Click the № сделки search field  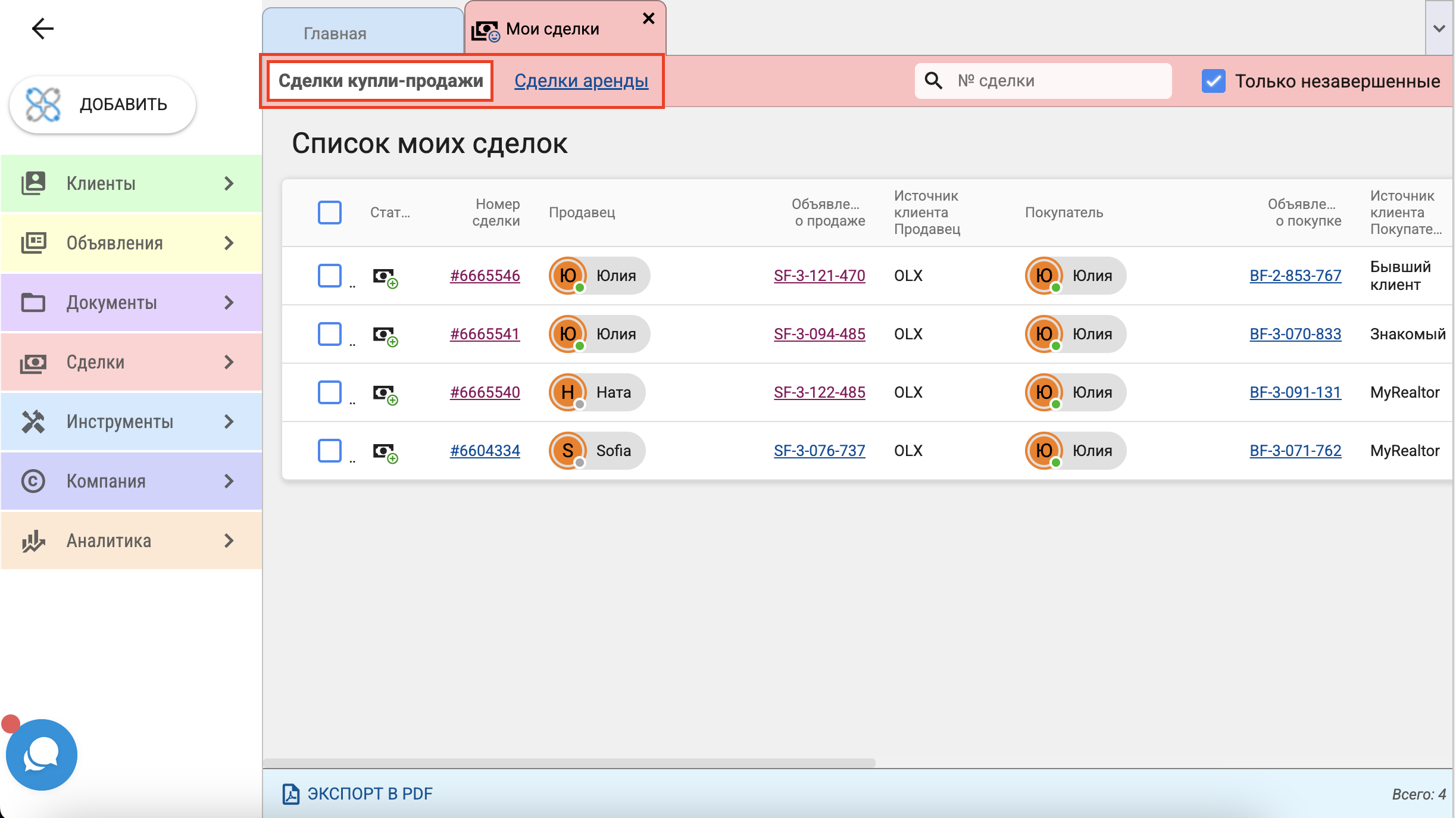click(x=1043, y=80)
